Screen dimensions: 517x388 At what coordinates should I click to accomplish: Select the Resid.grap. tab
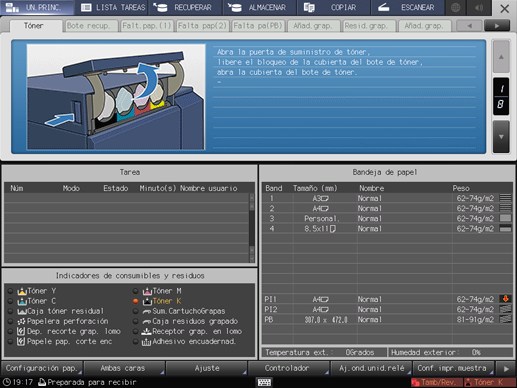[x=369, y=26]
